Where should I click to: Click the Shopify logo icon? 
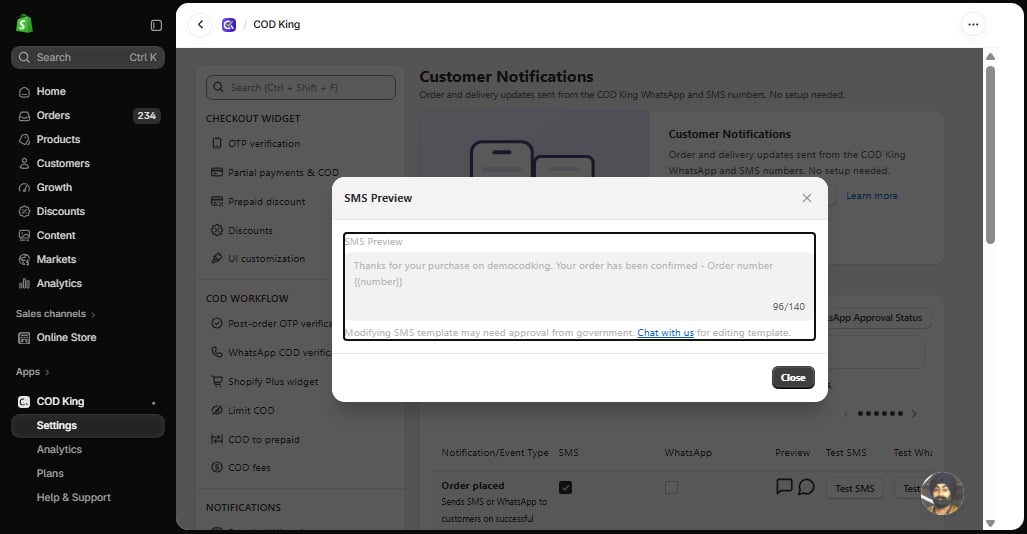click(x=24, y=24)
